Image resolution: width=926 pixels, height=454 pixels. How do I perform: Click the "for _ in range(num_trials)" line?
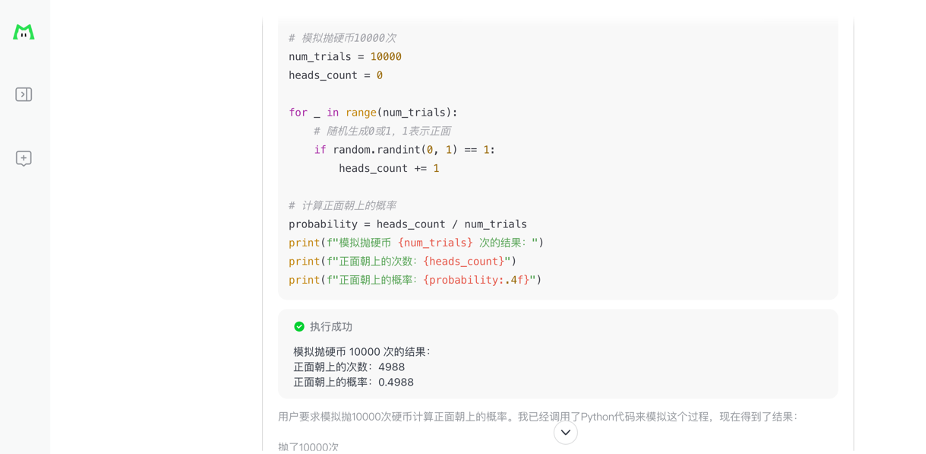pyautogui.click(x=373, y=112)
